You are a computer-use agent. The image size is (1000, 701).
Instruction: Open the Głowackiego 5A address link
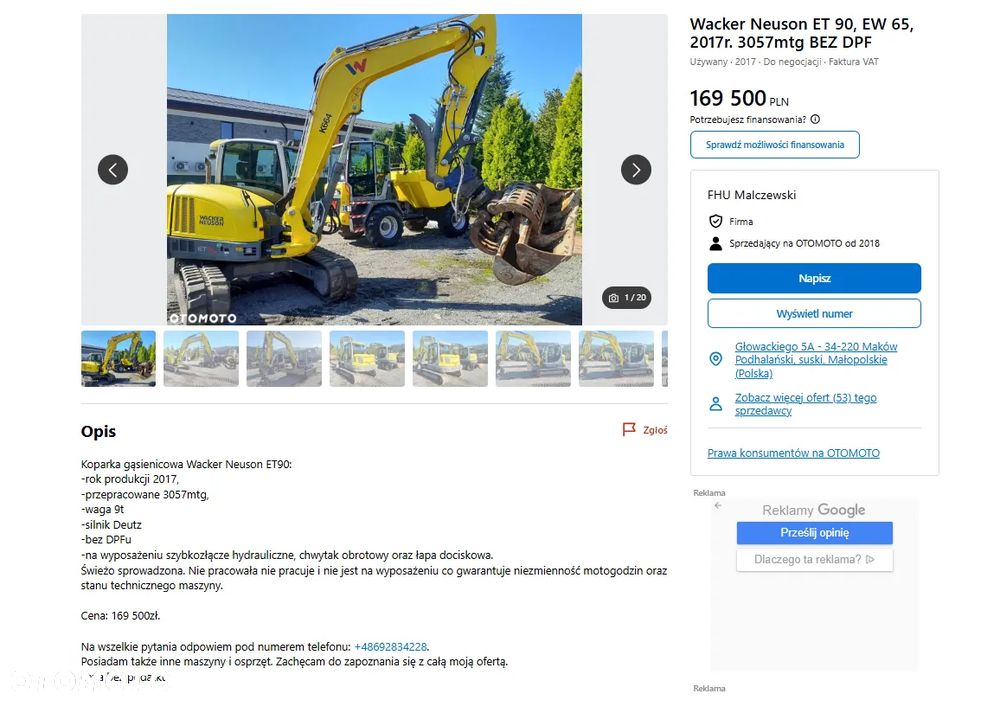click(x=816, y=360)
